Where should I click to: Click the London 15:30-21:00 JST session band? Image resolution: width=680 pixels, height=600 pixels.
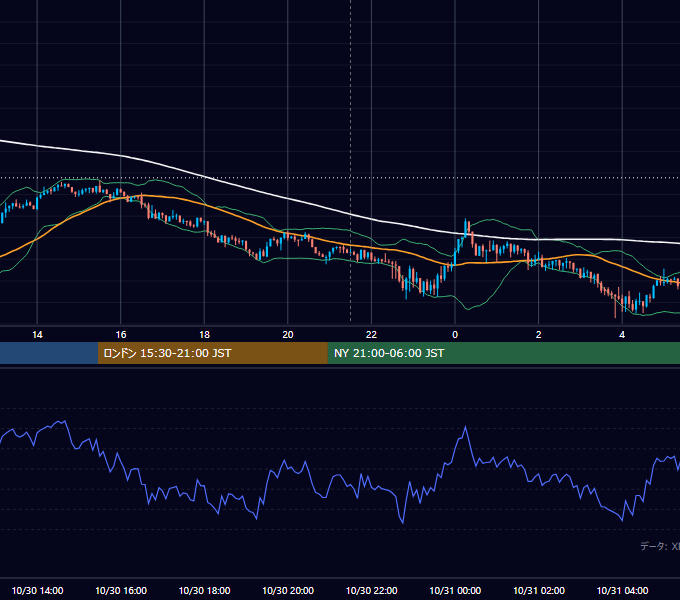pyautogui.click(x=212, y=353)
